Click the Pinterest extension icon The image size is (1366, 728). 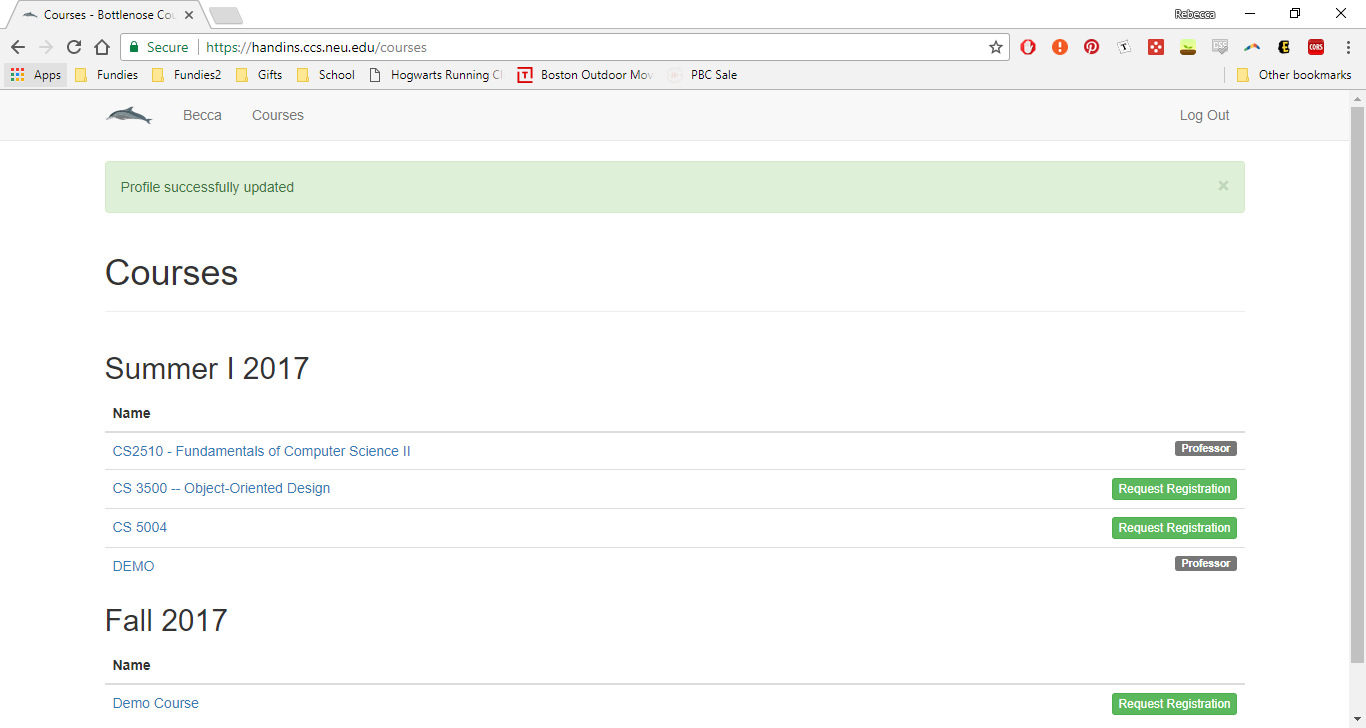[1092, 47]
